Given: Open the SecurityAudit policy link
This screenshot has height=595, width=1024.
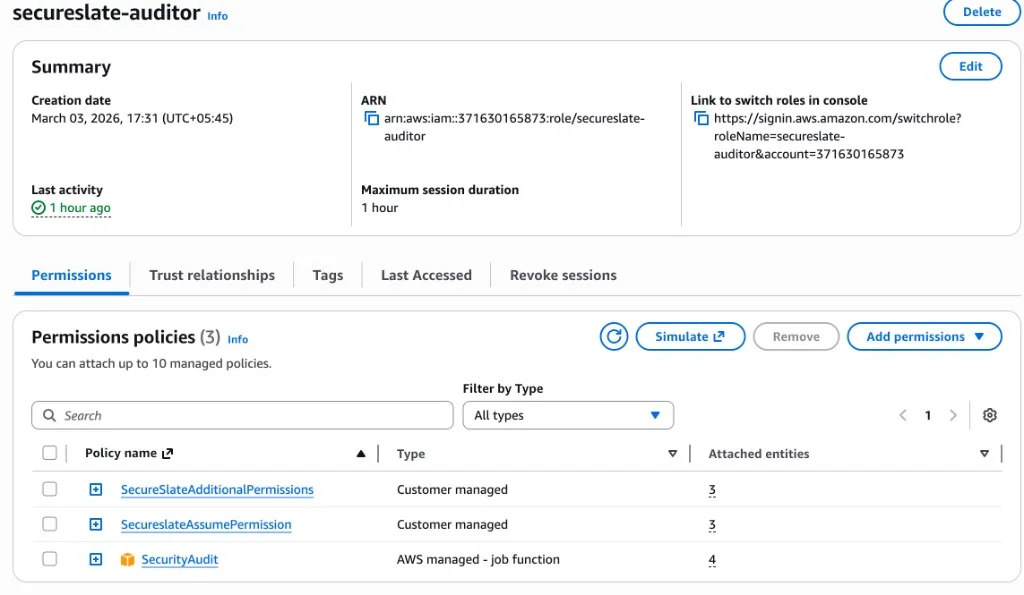Looking at the screenshot, I should click(x=180, y=560).
